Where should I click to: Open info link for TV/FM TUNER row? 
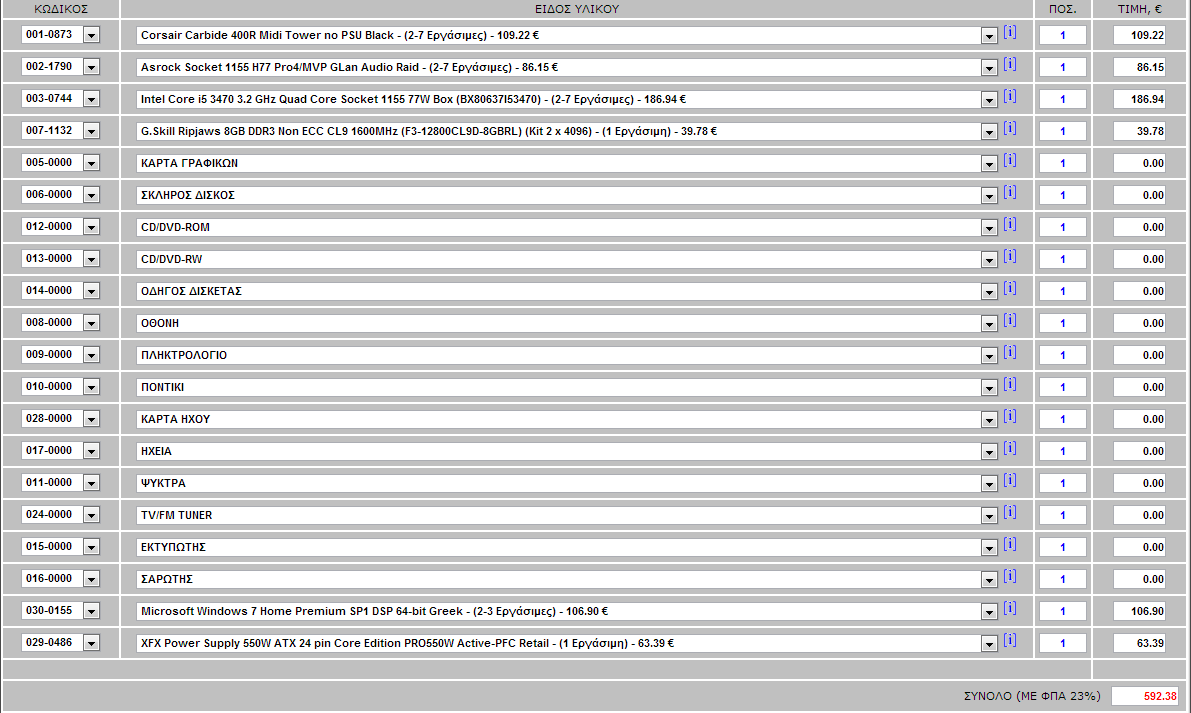pyautogui.click(x=1009, y=512)
